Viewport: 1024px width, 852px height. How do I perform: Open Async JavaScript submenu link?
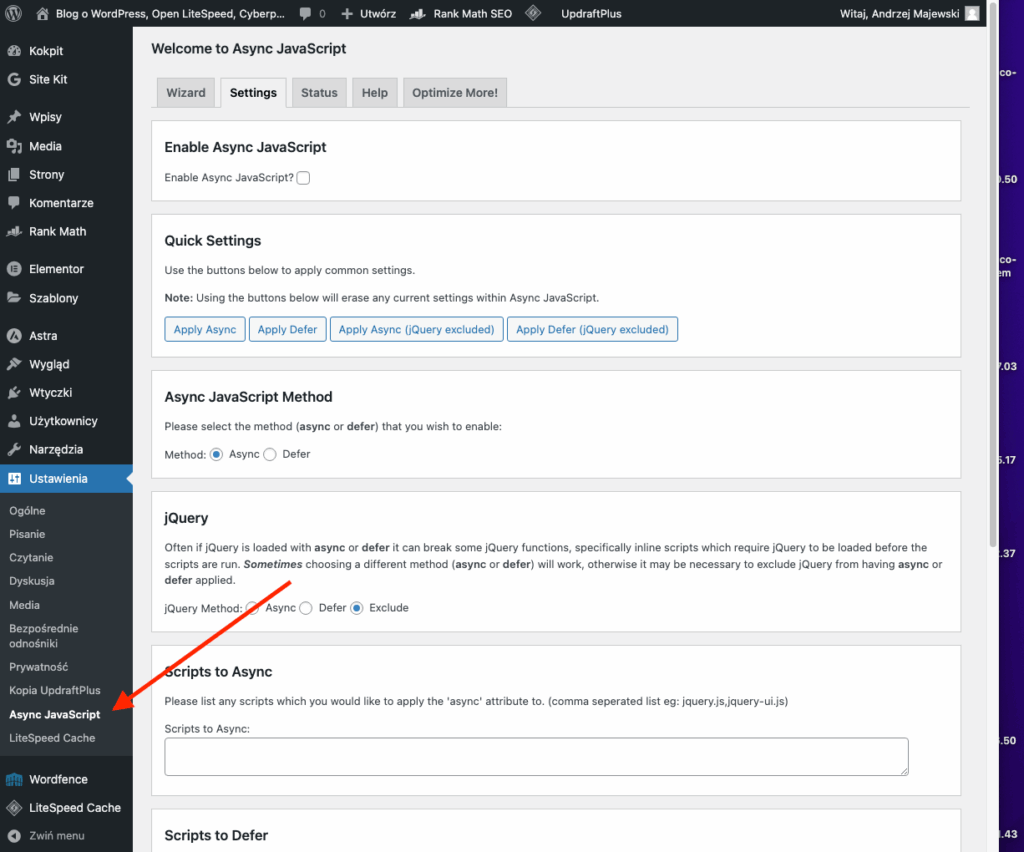pos(55,714)
